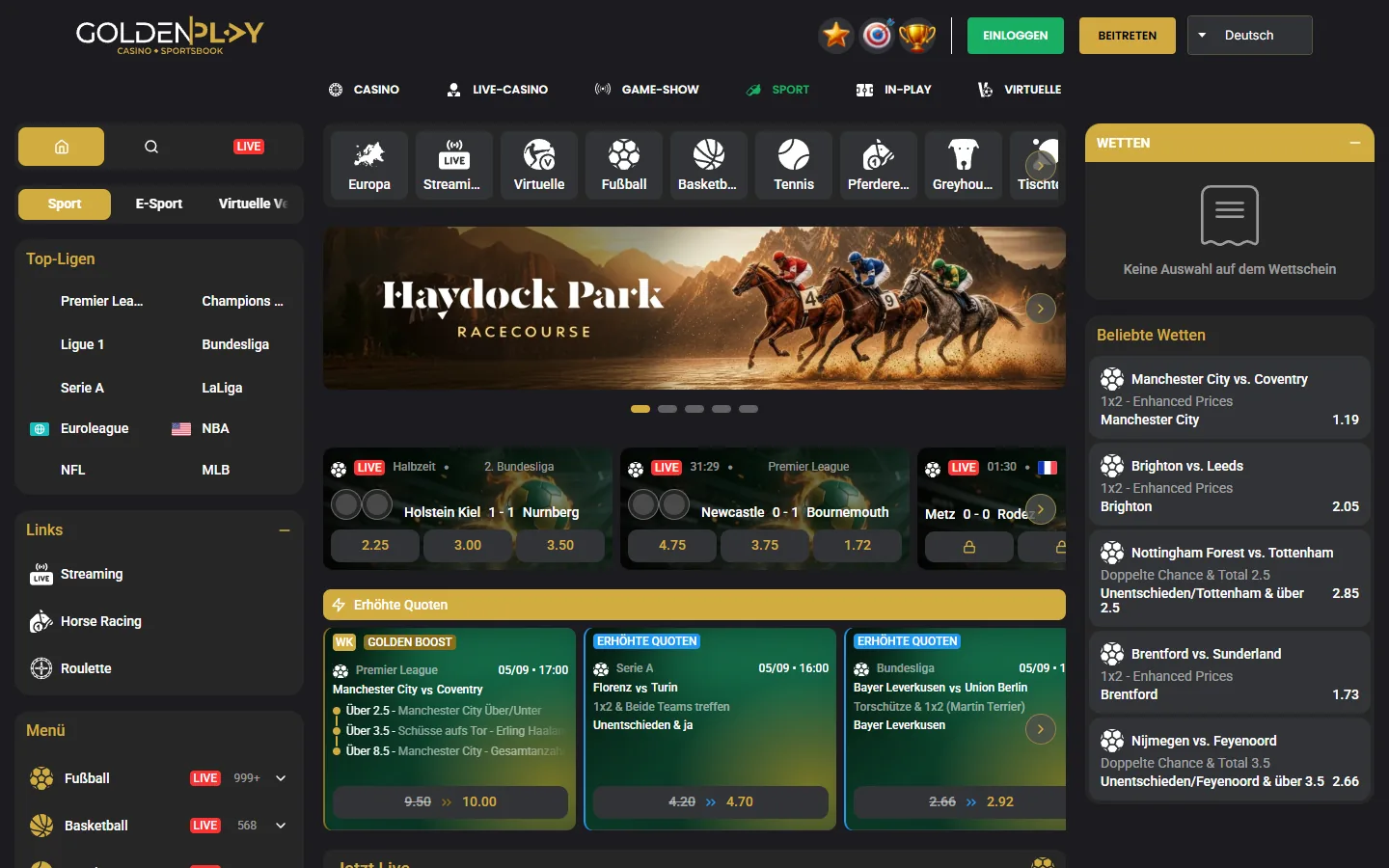Add Brentford 1.73 popular bet
Viewport: 1389px width, 868px height.
click(x=1230, y=673)
